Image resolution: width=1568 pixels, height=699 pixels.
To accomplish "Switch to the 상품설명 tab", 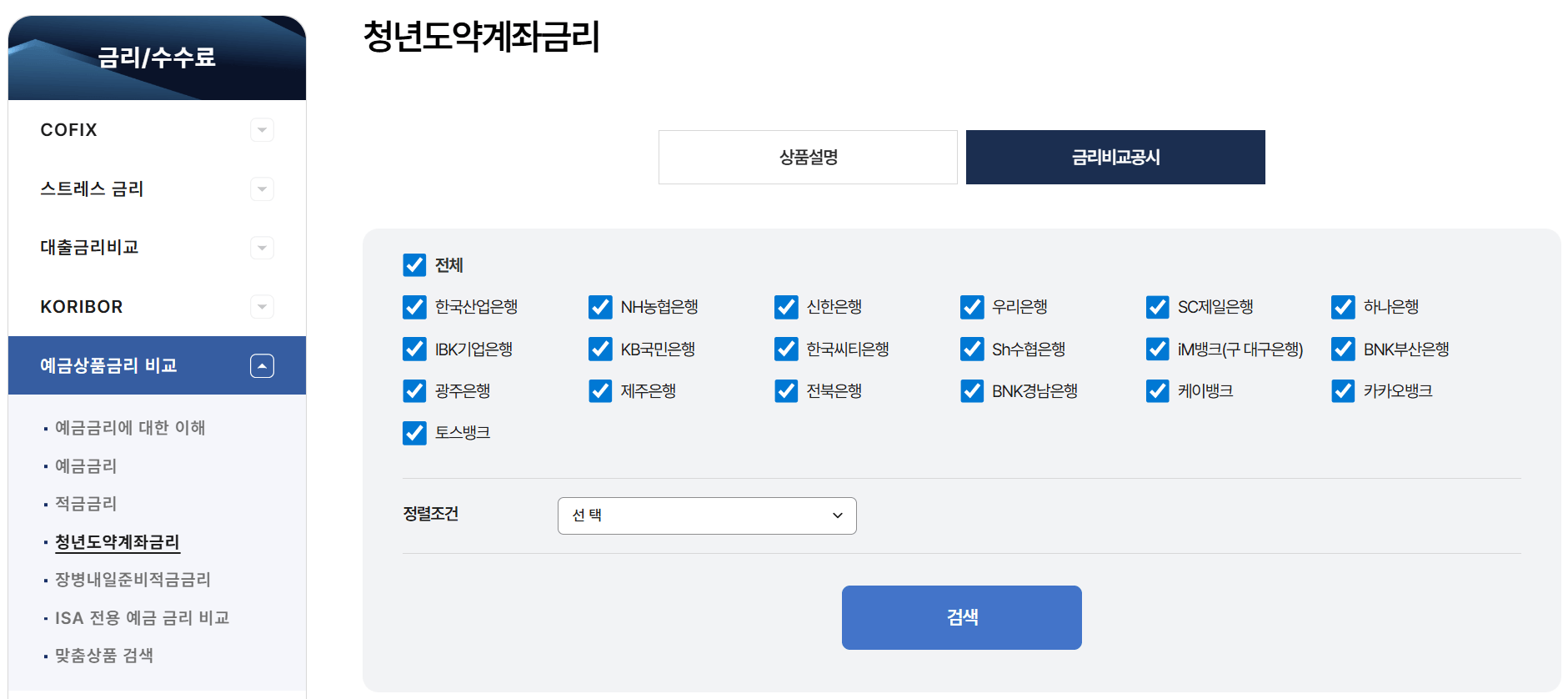I will [808, 157].
